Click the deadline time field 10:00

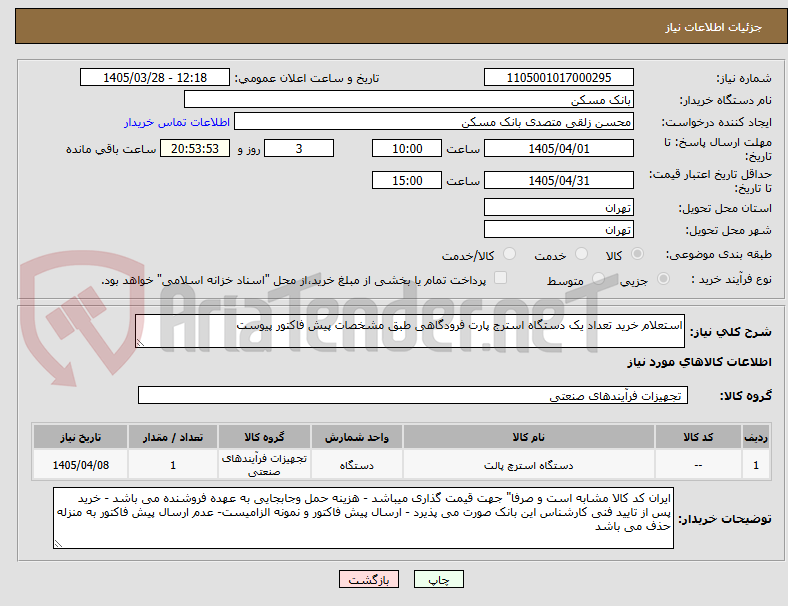pos(407,148)
